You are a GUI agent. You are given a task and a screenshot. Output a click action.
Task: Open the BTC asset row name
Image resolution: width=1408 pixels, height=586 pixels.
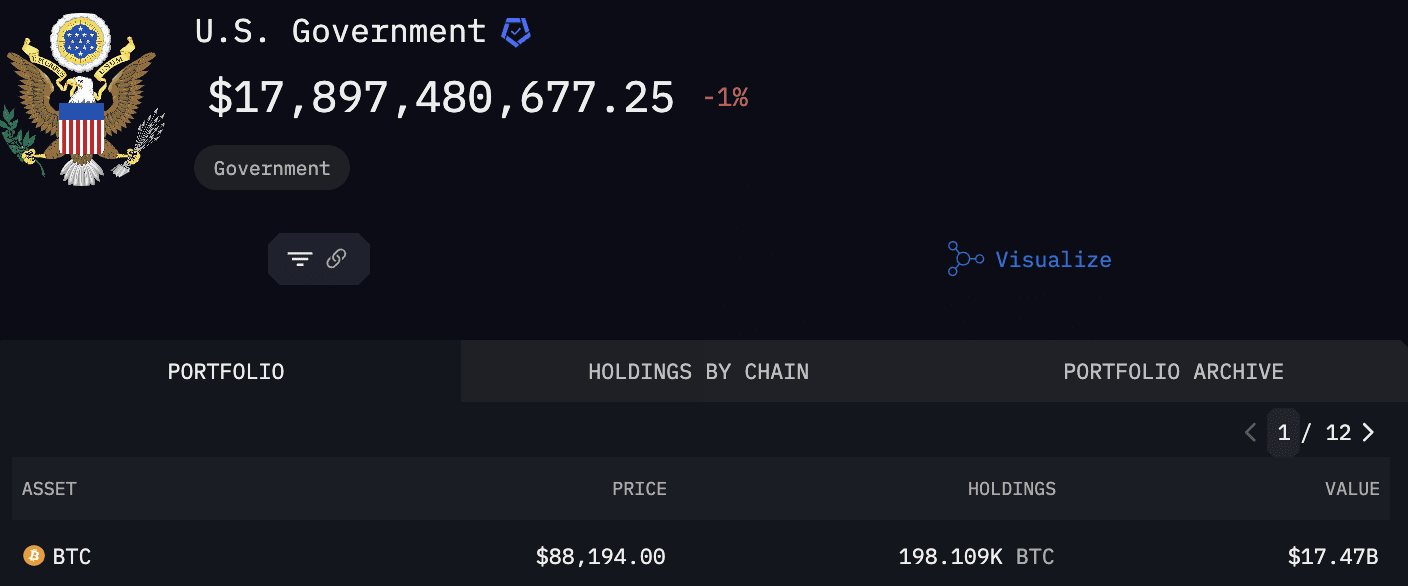(72, 556)
